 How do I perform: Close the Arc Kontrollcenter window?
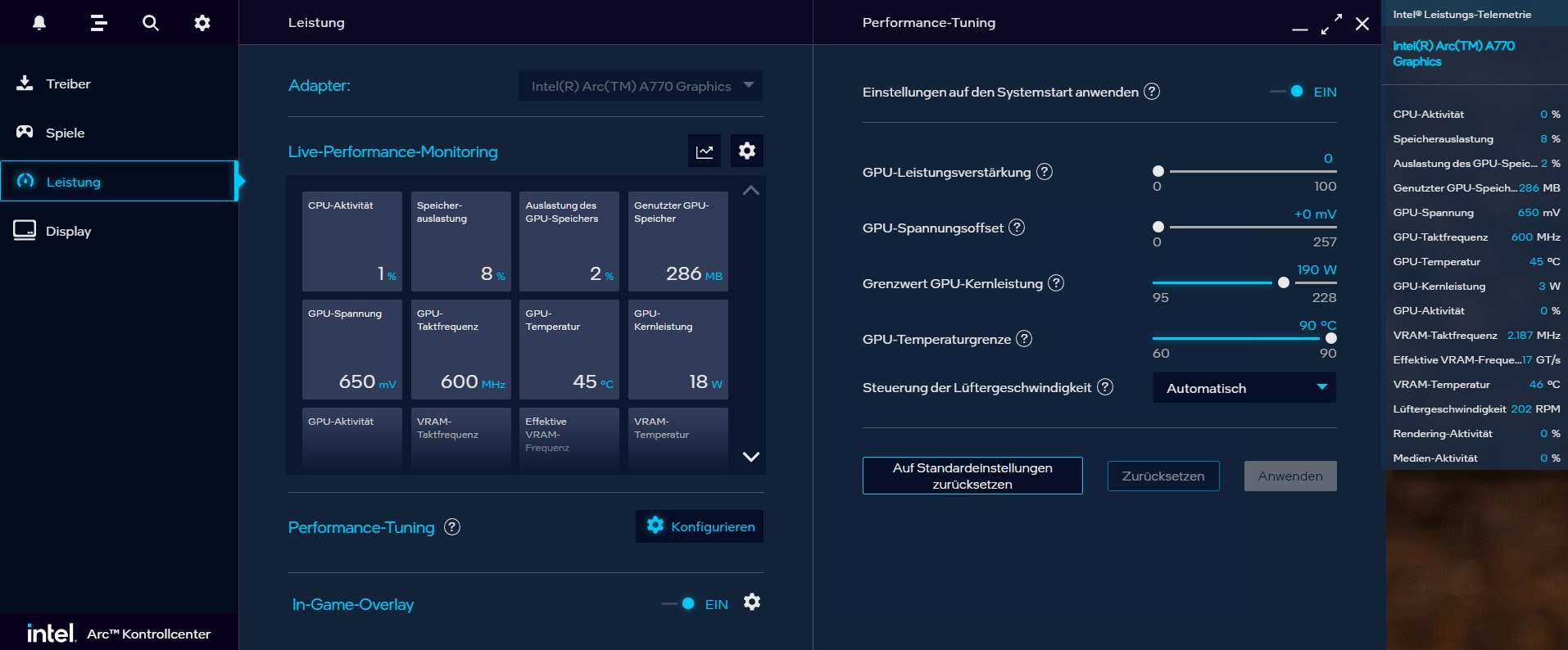[1362, 24]
